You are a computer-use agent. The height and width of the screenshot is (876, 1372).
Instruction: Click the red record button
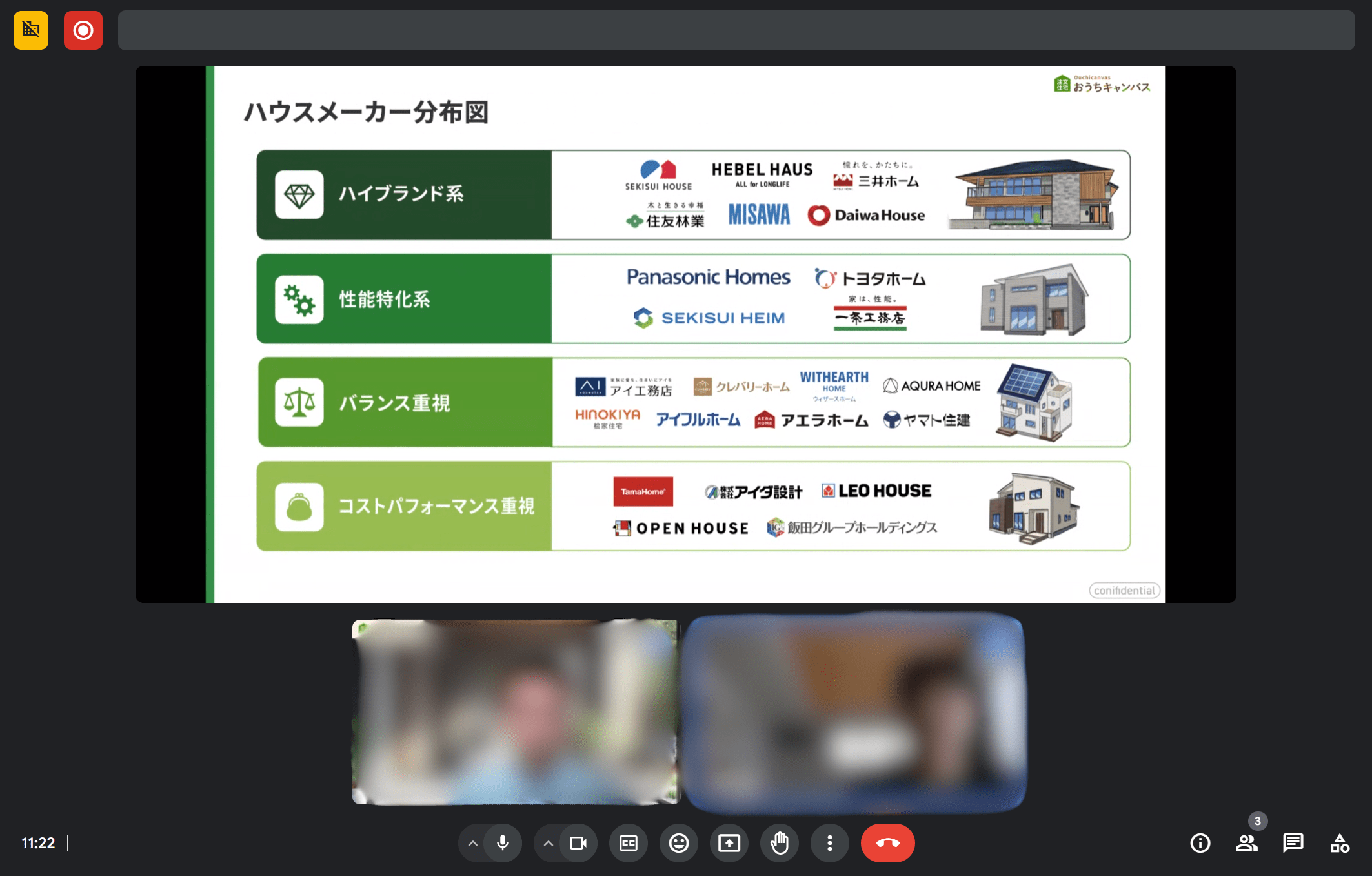[x=83, y=30]
